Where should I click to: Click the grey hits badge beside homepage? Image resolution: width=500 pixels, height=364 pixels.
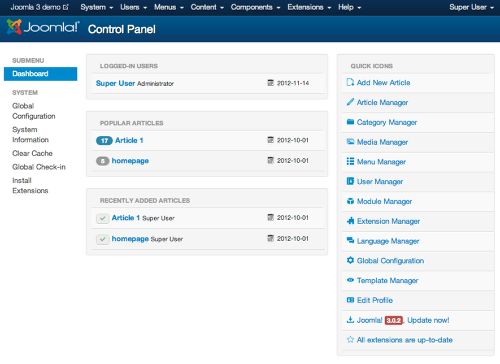[x=103, y=161]
